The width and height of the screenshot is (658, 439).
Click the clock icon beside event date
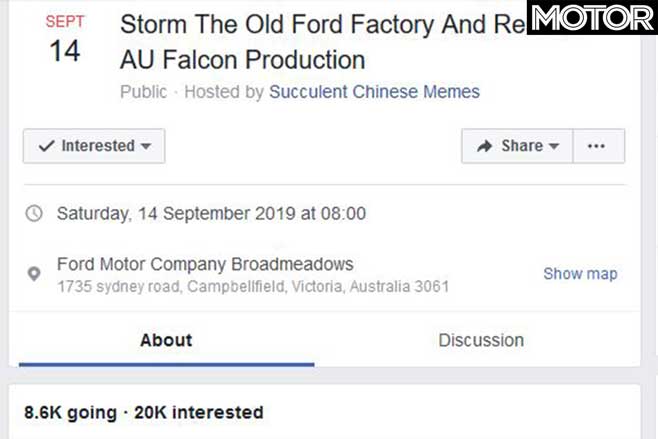tap(34, 213)
